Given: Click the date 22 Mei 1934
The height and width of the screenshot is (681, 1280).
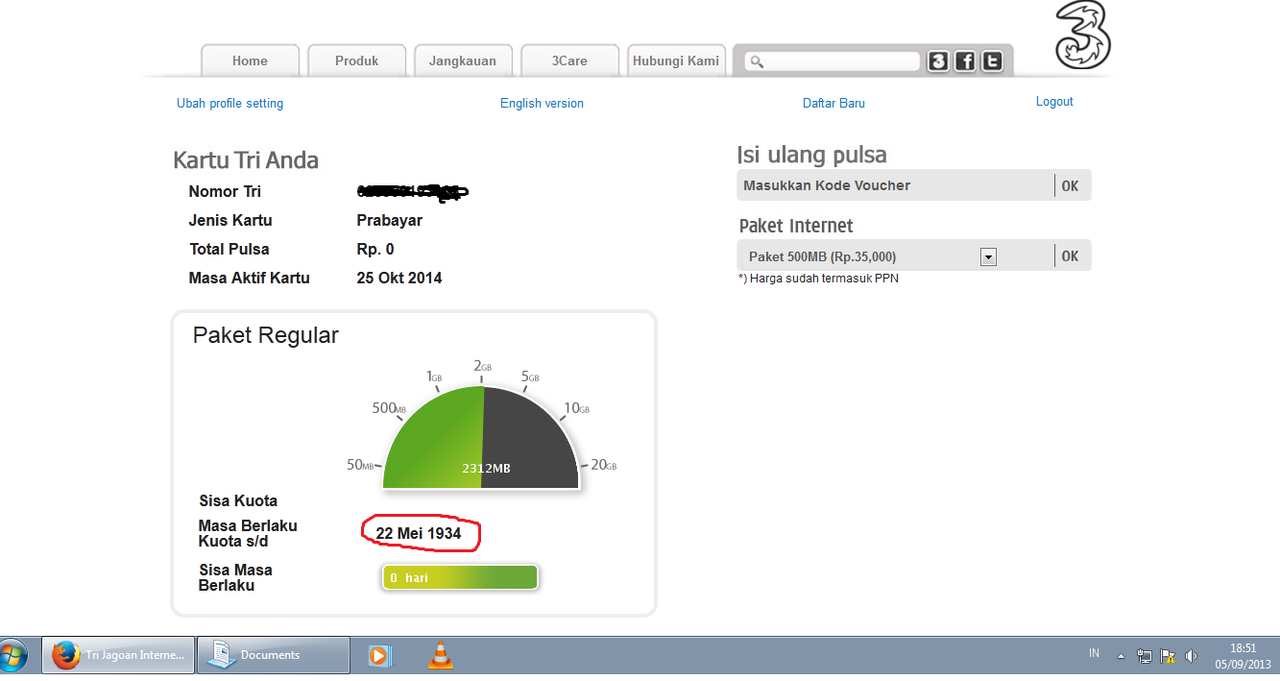Looking at the screenshot, I should 419,534.
